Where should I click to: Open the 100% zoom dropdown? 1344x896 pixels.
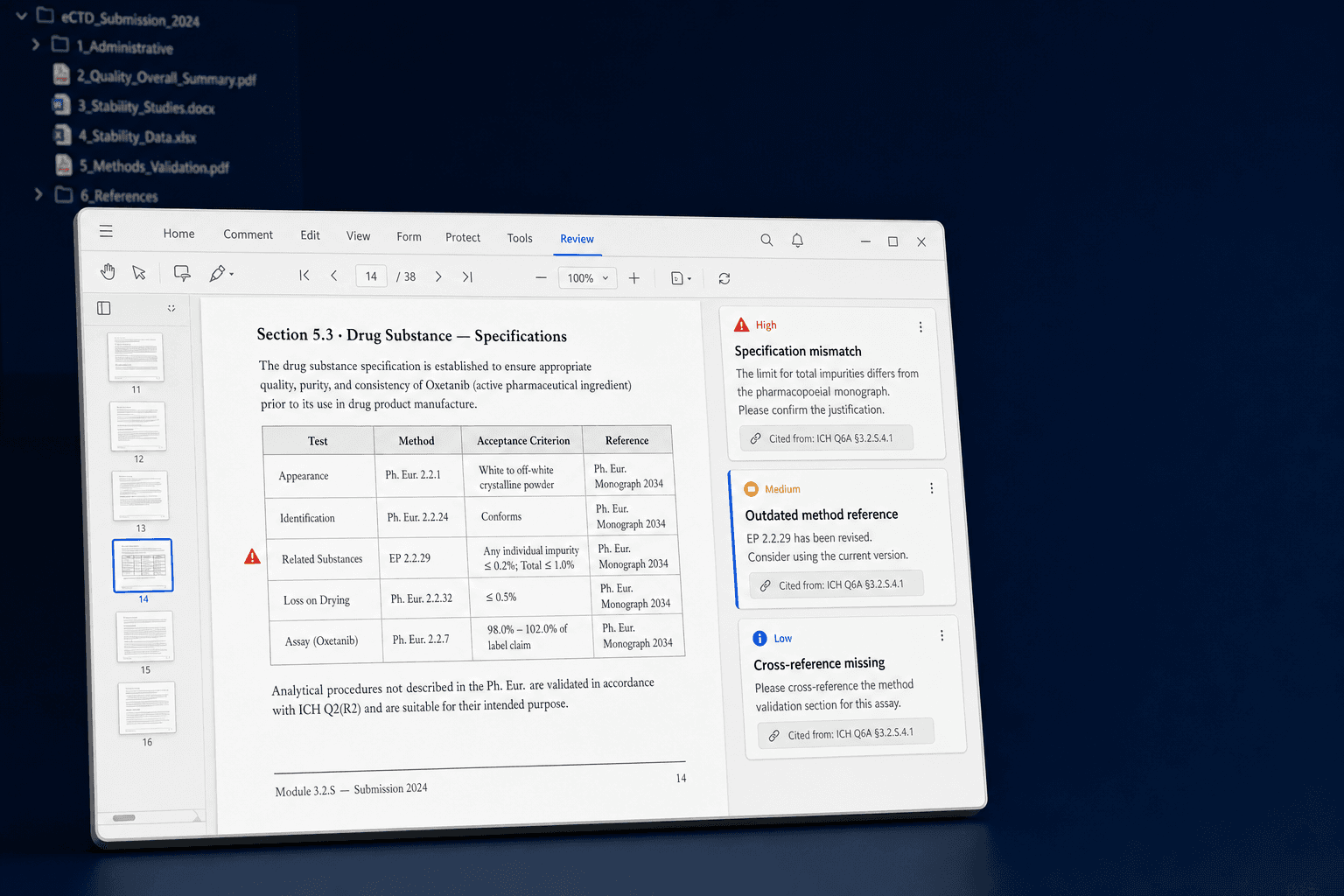coord(587,278)
